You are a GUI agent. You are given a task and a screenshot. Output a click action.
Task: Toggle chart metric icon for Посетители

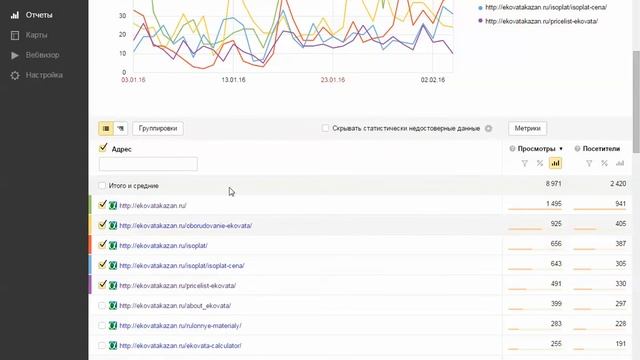pos(620,164)
